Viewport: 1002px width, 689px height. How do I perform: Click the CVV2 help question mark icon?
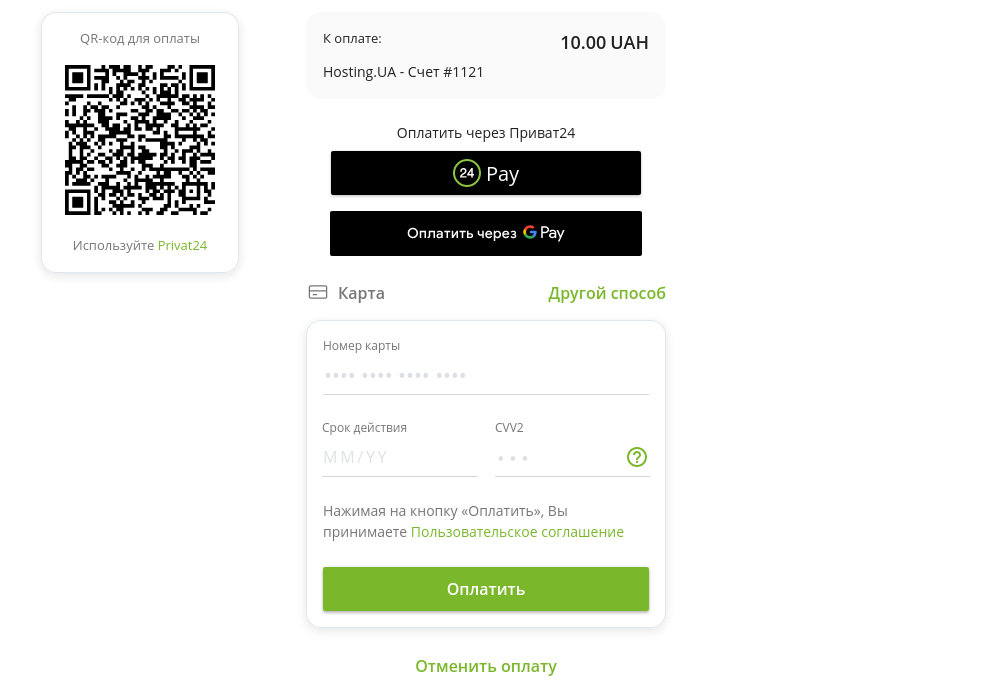(x=636, y=457)
